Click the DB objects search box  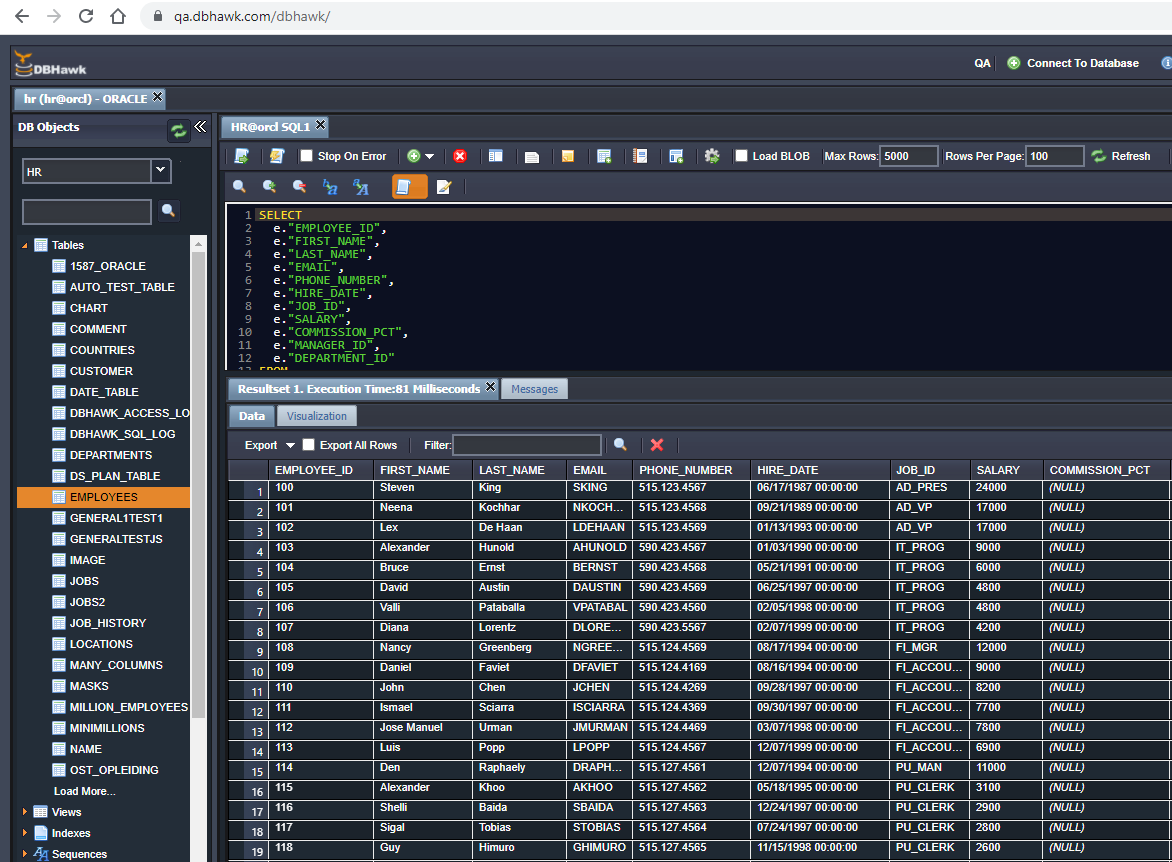[x=87, y=212]
